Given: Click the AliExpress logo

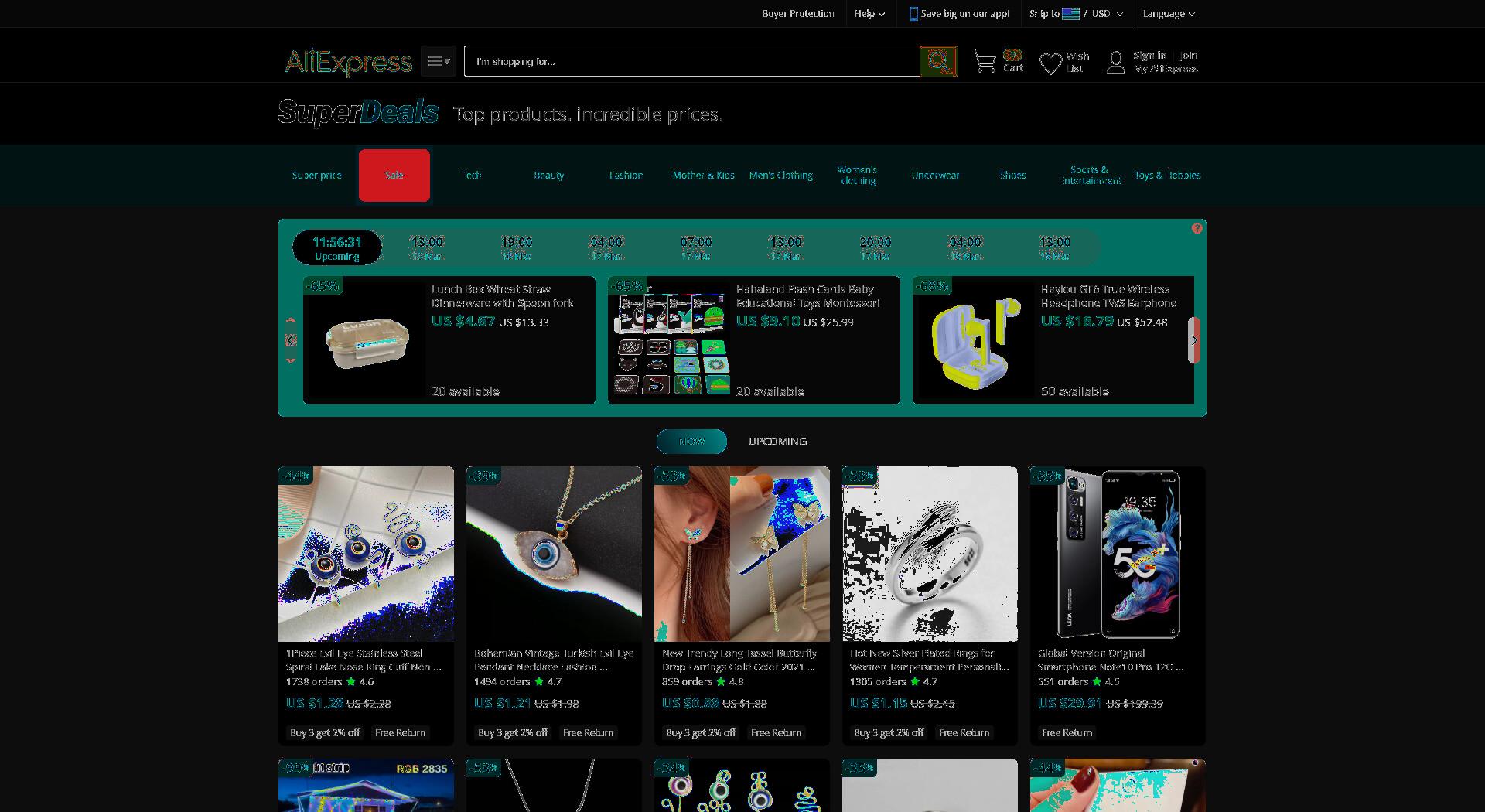Looking at the screenshot, I should pyautogui.click(x=349, y=62).
